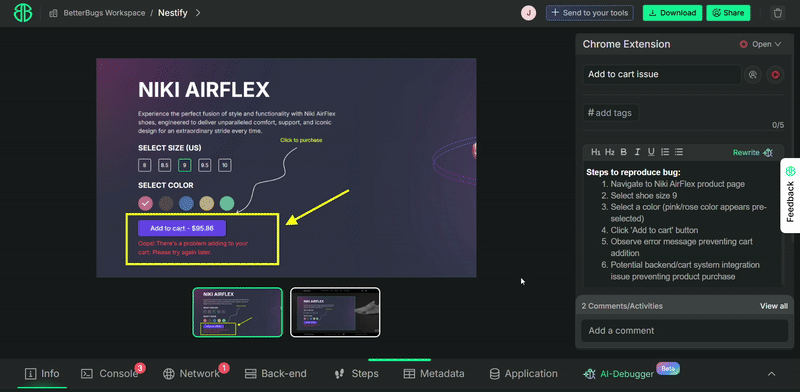Viewport: 800px width, 392px height.
Task: Click the assignee icon beside the title
Action: pos(753,75)
